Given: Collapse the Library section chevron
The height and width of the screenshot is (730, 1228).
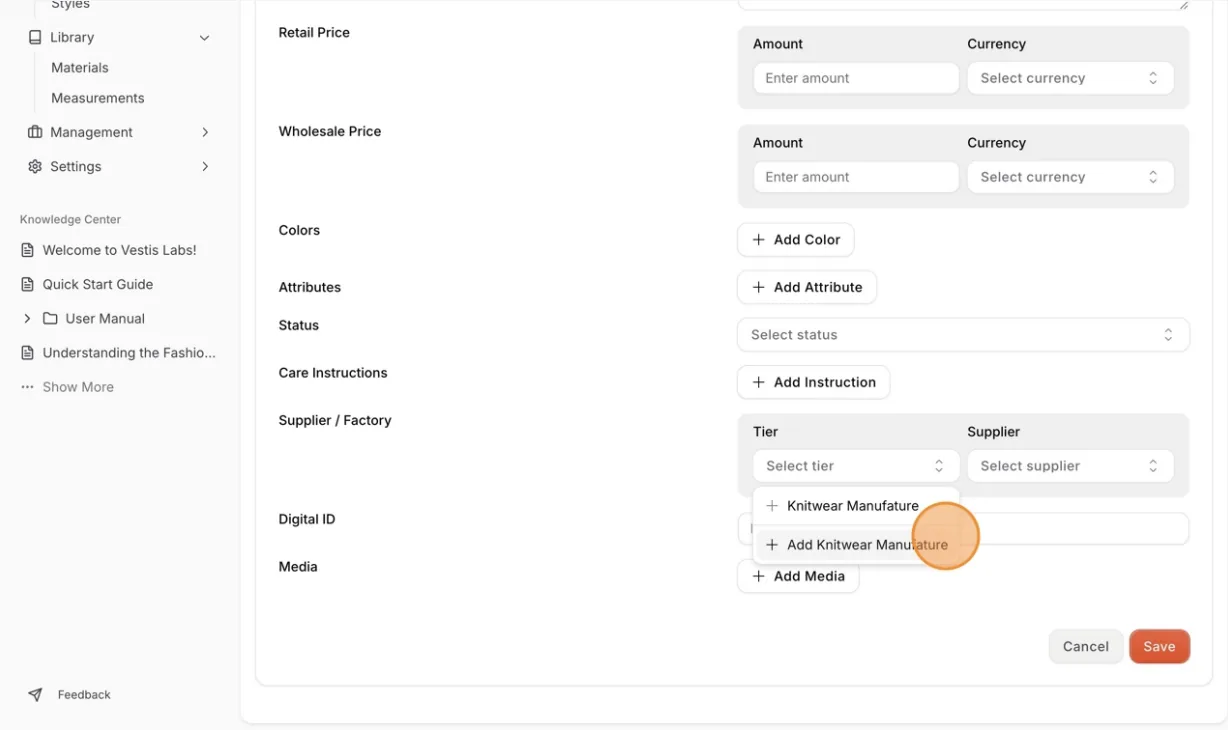Looking at the screenshot, I should tap(204, 38).
